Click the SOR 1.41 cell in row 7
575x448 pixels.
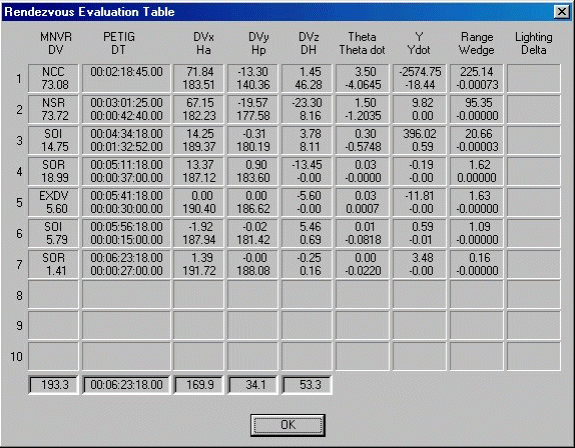click(54, 264)
